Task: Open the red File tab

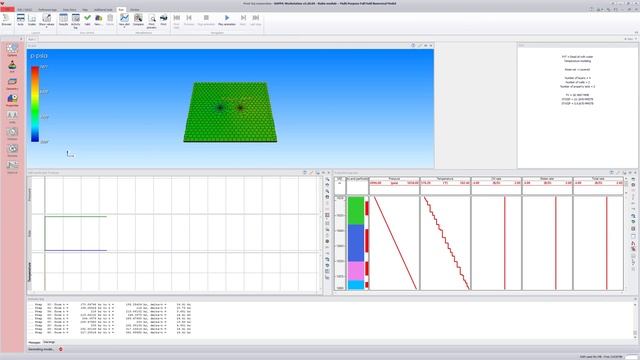Action: click(x=7, y=9)
